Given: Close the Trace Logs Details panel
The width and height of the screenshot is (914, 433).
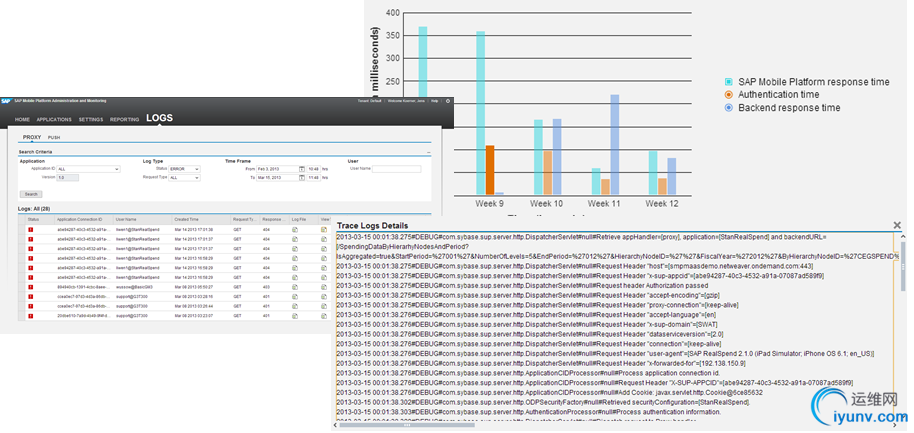Looking at the screenshot, I should [x=897, y=225].
